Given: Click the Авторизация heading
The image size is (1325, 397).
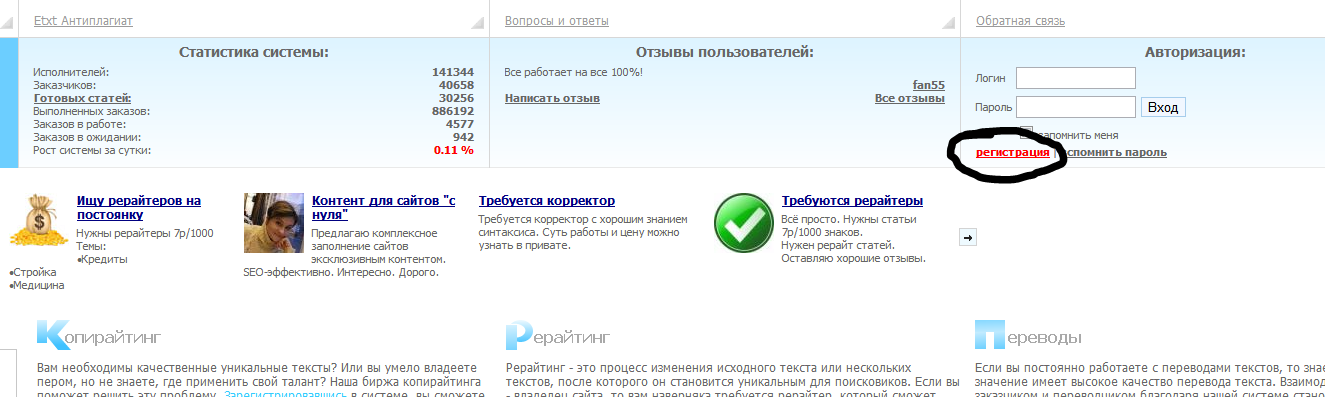Looking at the screenshot, I should point(1195,52).
